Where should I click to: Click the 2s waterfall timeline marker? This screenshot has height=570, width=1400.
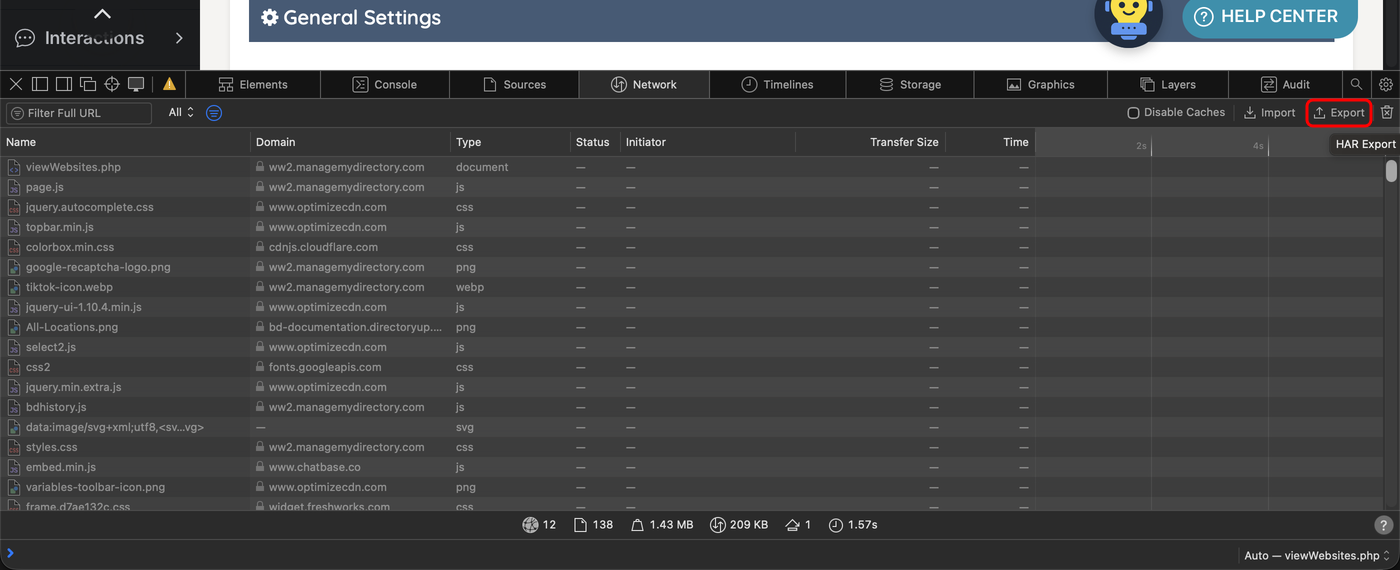click(1141, 146)
